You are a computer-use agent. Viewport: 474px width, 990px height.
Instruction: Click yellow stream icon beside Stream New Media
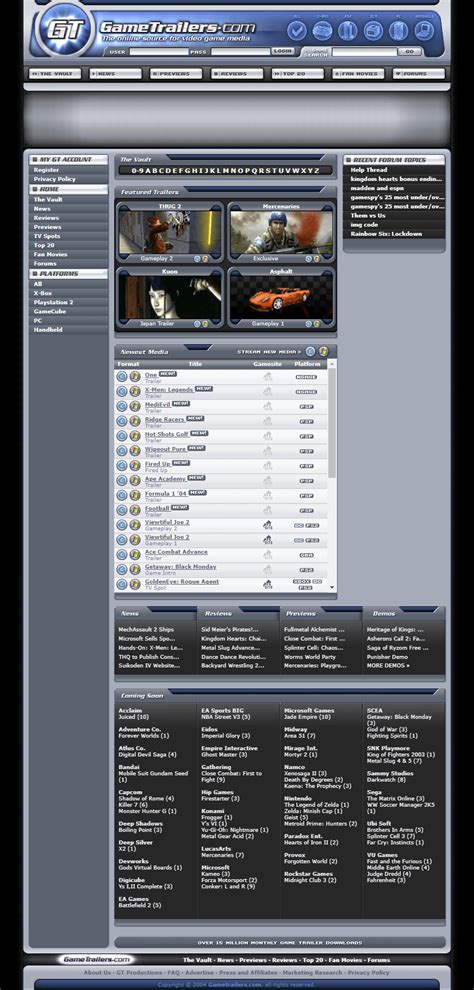(324, 351)
